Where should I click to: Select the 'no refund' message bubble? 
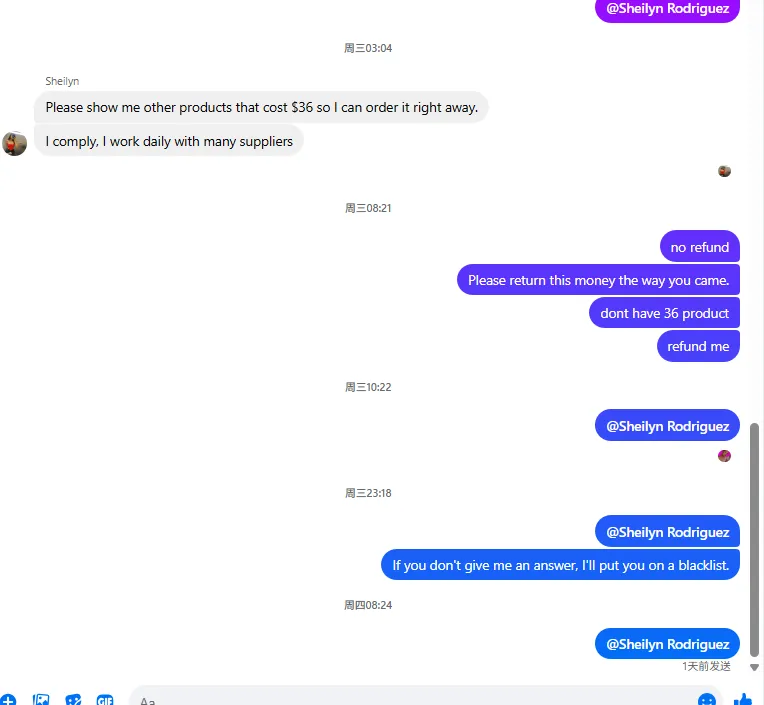pyautogui.click(x=700, y=247)
